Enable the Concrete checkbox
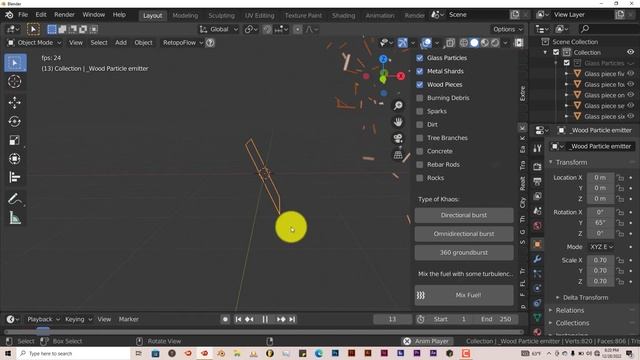Screen dimensions: 640x360 (420, 151)
